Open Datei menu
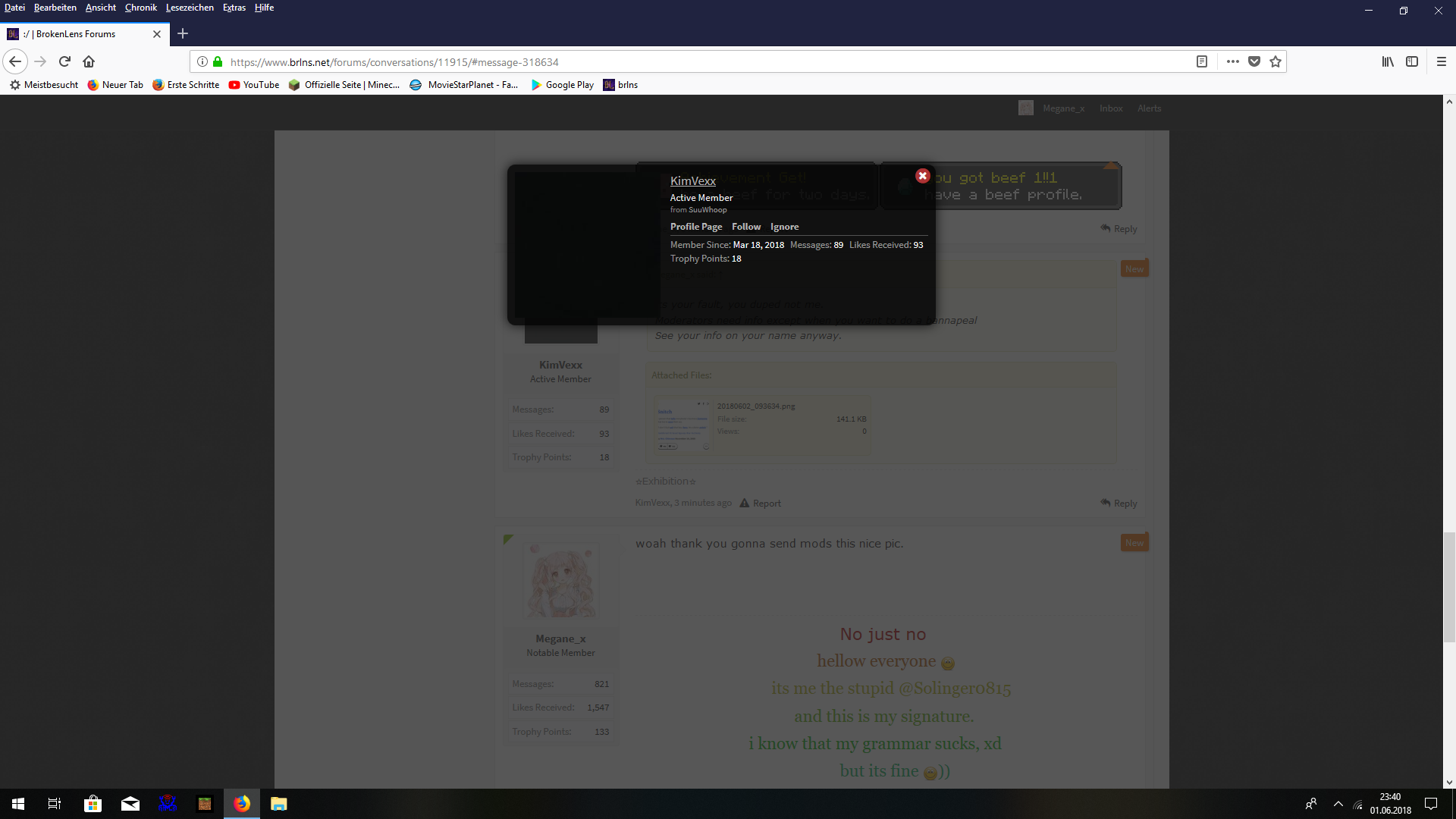This screenshot has height=819, width=1456. coord(14,8)
